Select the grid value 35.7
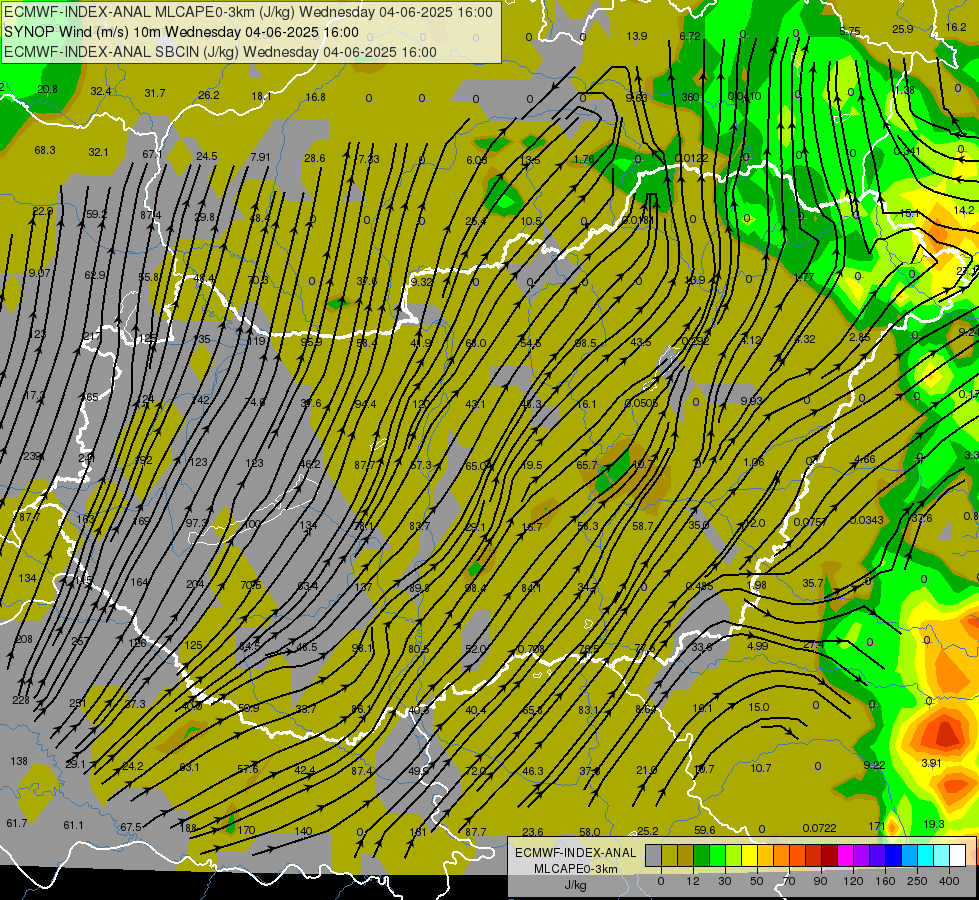This screenshot has height=900, width=979. pyautogui.click(x=812, y=583)
